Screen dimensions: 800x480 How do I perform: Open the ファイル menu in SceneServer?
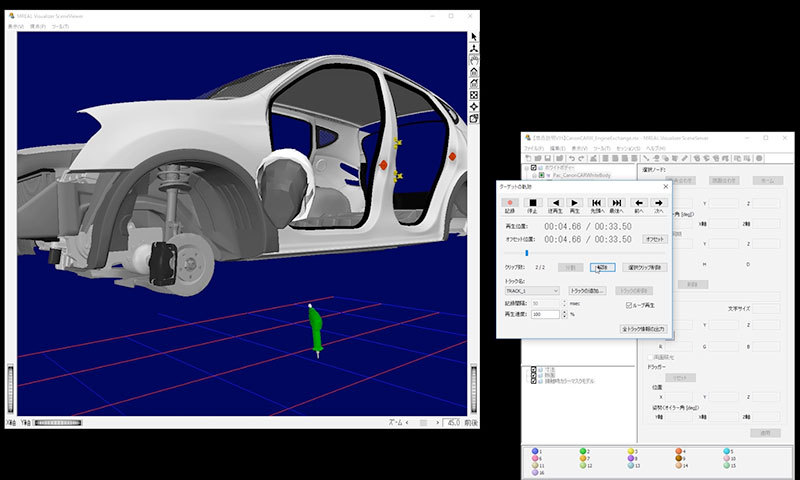pyautogui.click(x=532, y=147)
